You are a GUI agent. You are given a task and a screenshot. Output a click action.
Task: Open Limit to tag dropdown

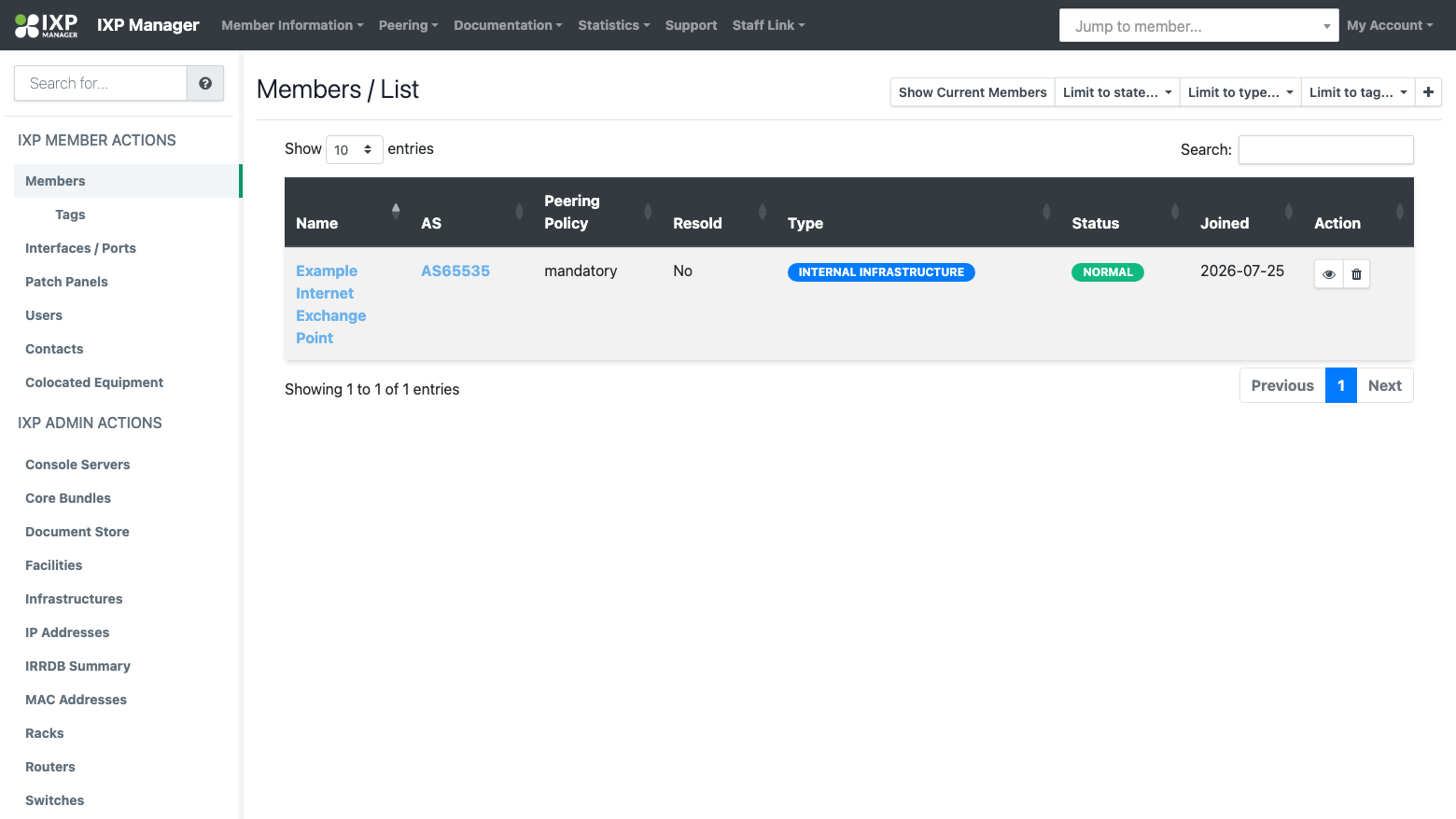1358,92
